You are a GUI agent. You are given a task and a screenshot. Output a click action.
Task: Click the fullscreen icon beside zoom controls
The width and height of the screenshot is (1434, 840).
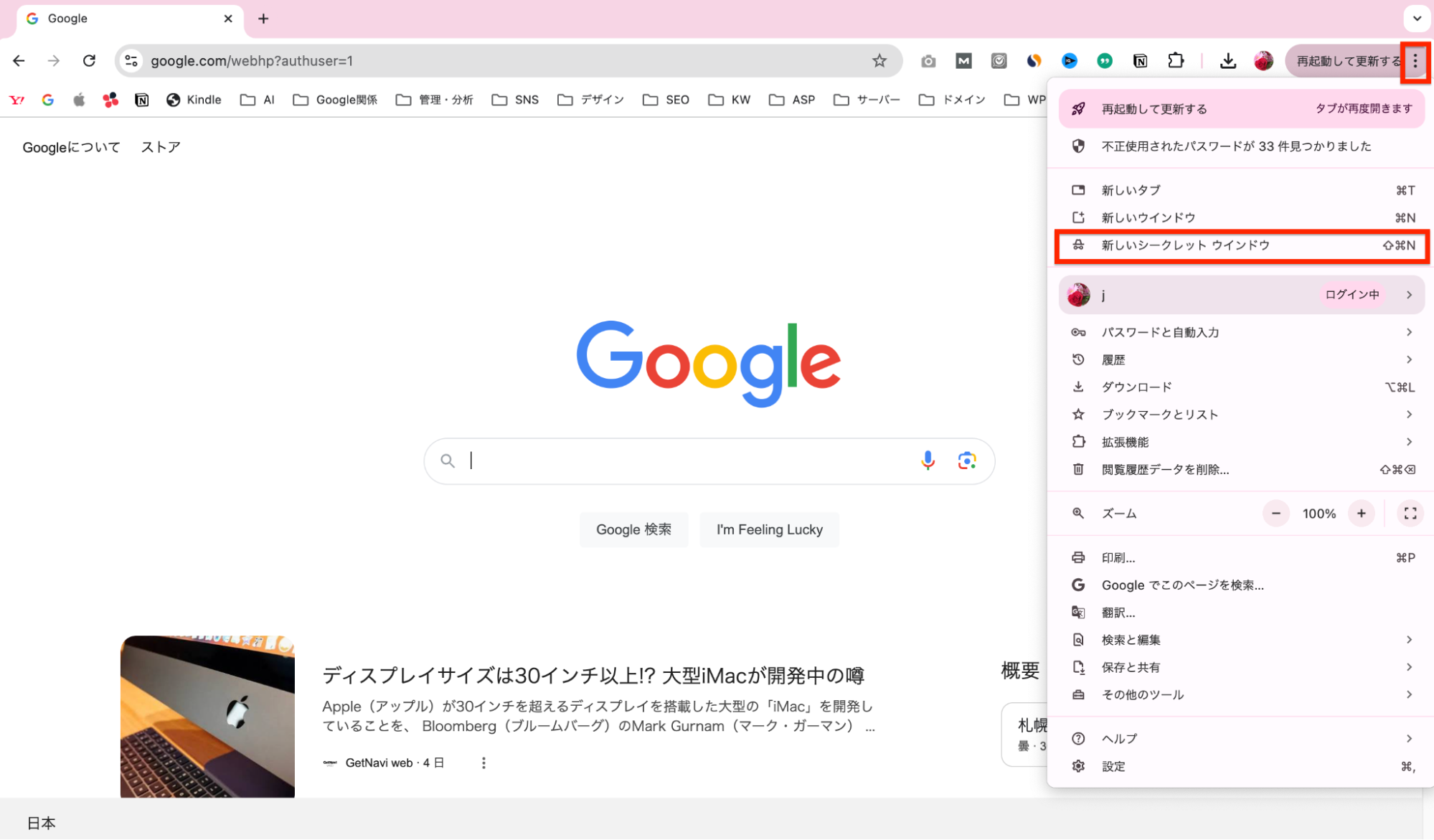tap(1410, 513)
